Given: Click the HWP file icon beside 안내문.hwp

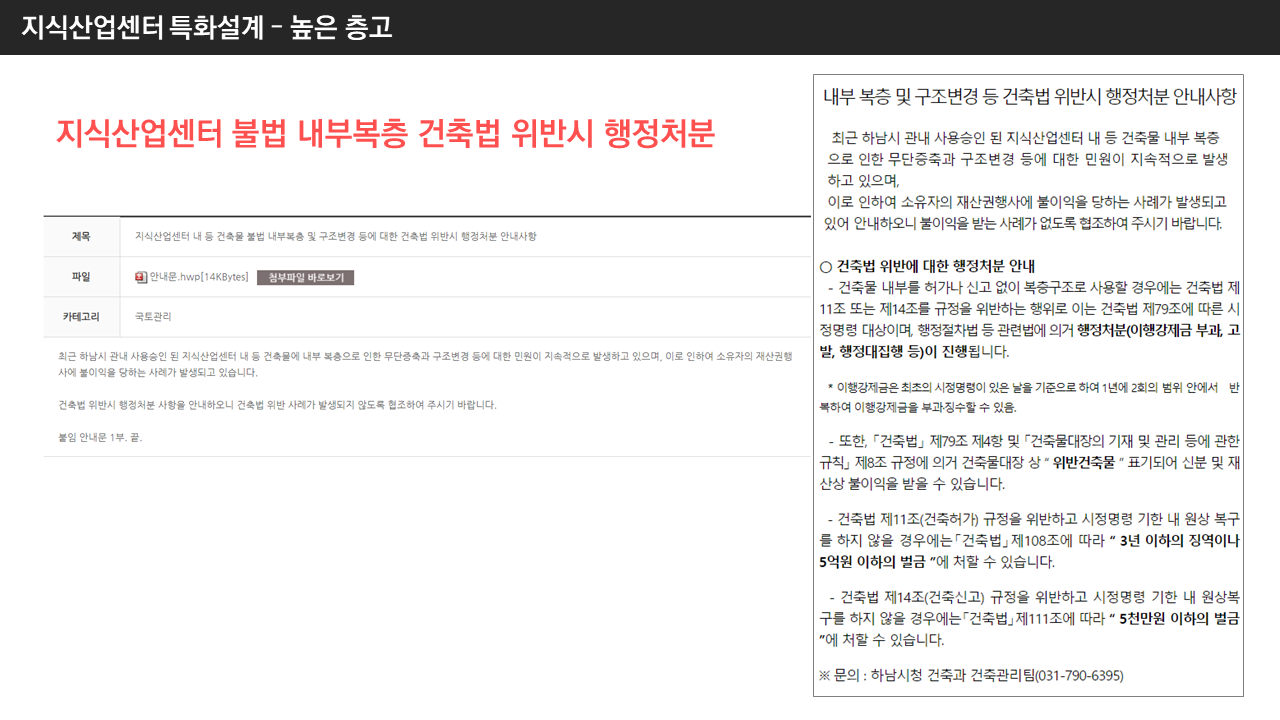Looking at the screenshot, I should [140, 276].
